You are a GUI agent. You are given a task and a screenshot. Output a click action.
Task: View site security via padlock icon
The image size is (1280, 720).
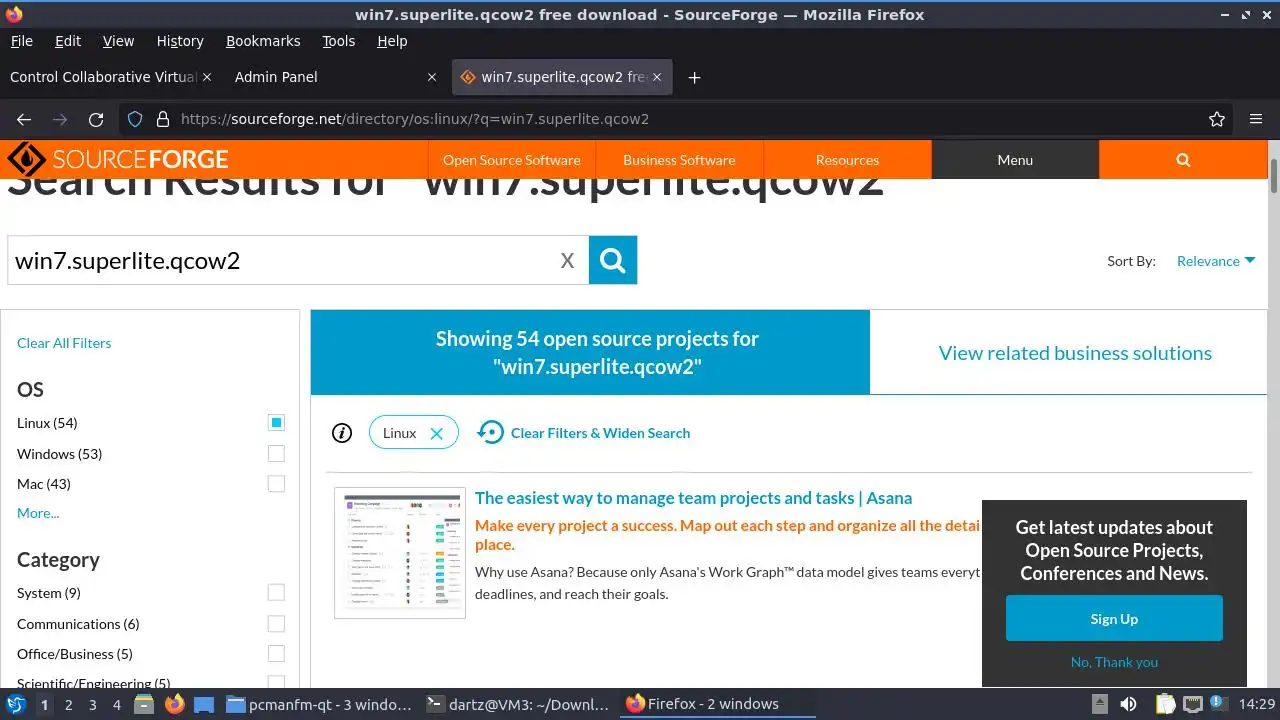163,119
